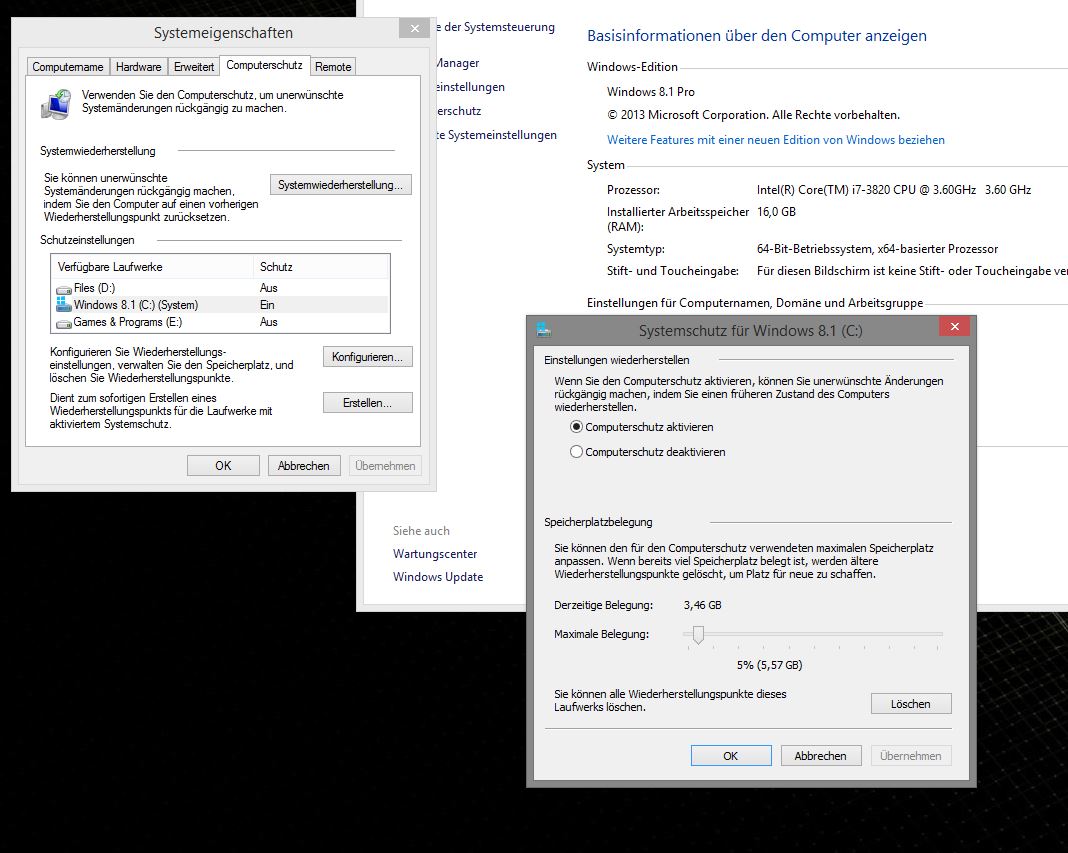1068x853 pixels.
Task: Select the Windows 8.1 (C:) (System) row
Action: click(221, 305)
